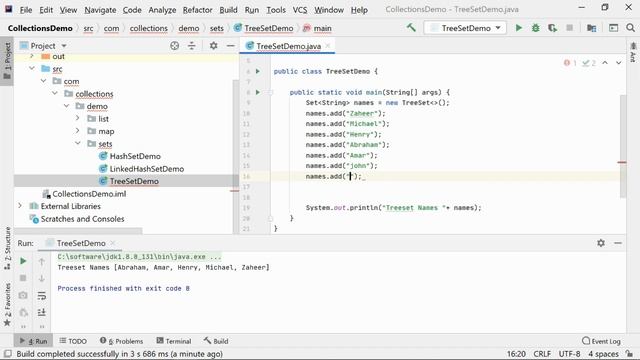
Task: Open the Event Log
Action: [x=601, y=341]
